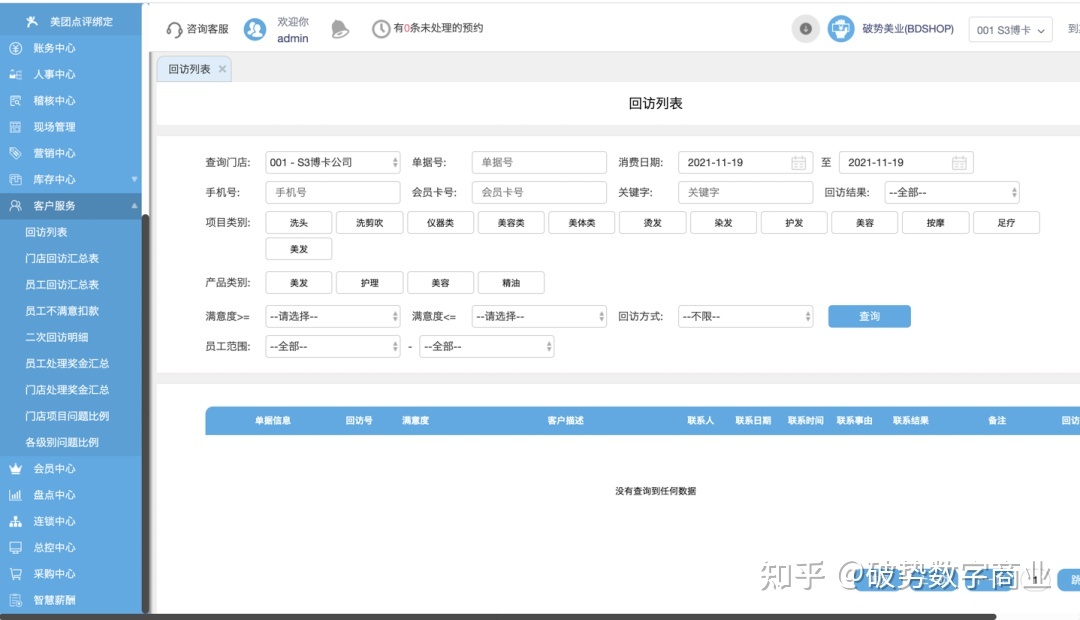
Task: Open 回访方式 dropdown
Action: (746, 316)
